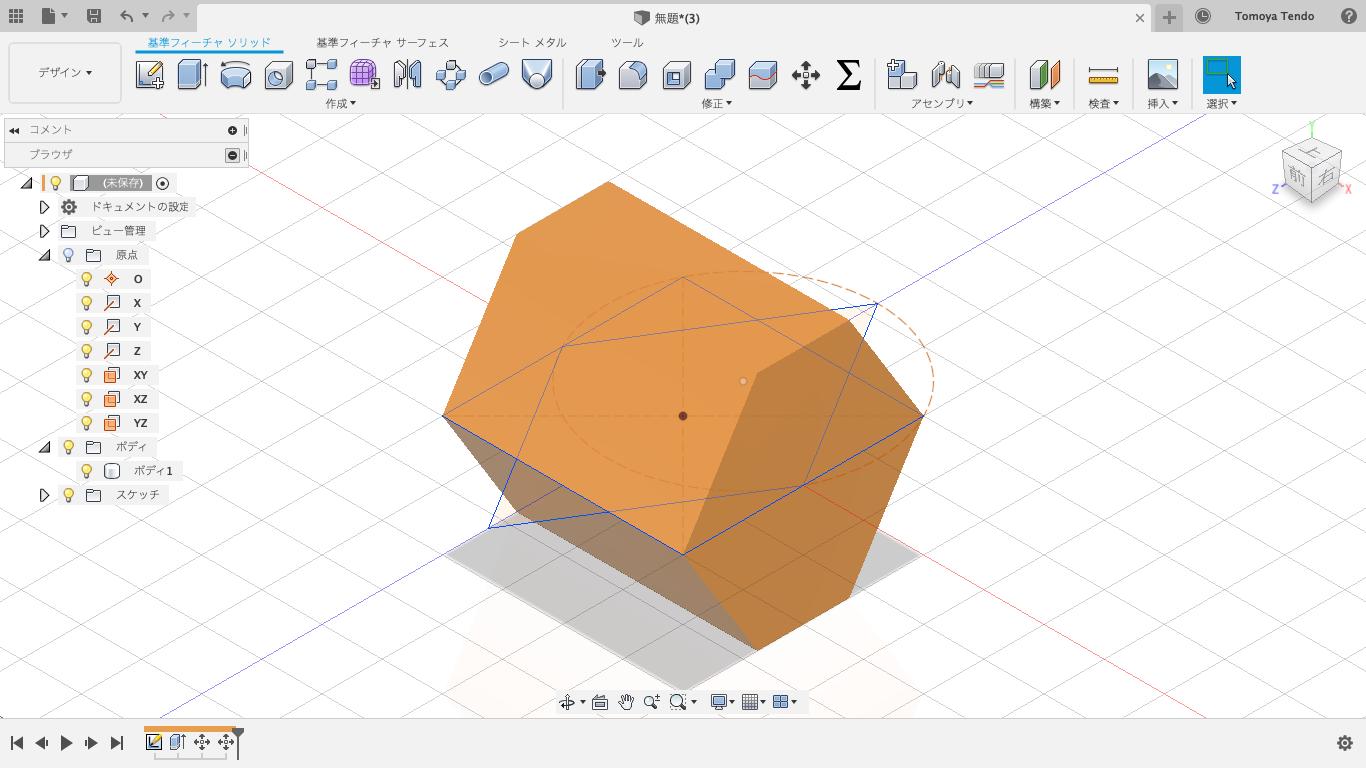Select the Measure tool
The image size is (1366, 768).
(1103, 75)
